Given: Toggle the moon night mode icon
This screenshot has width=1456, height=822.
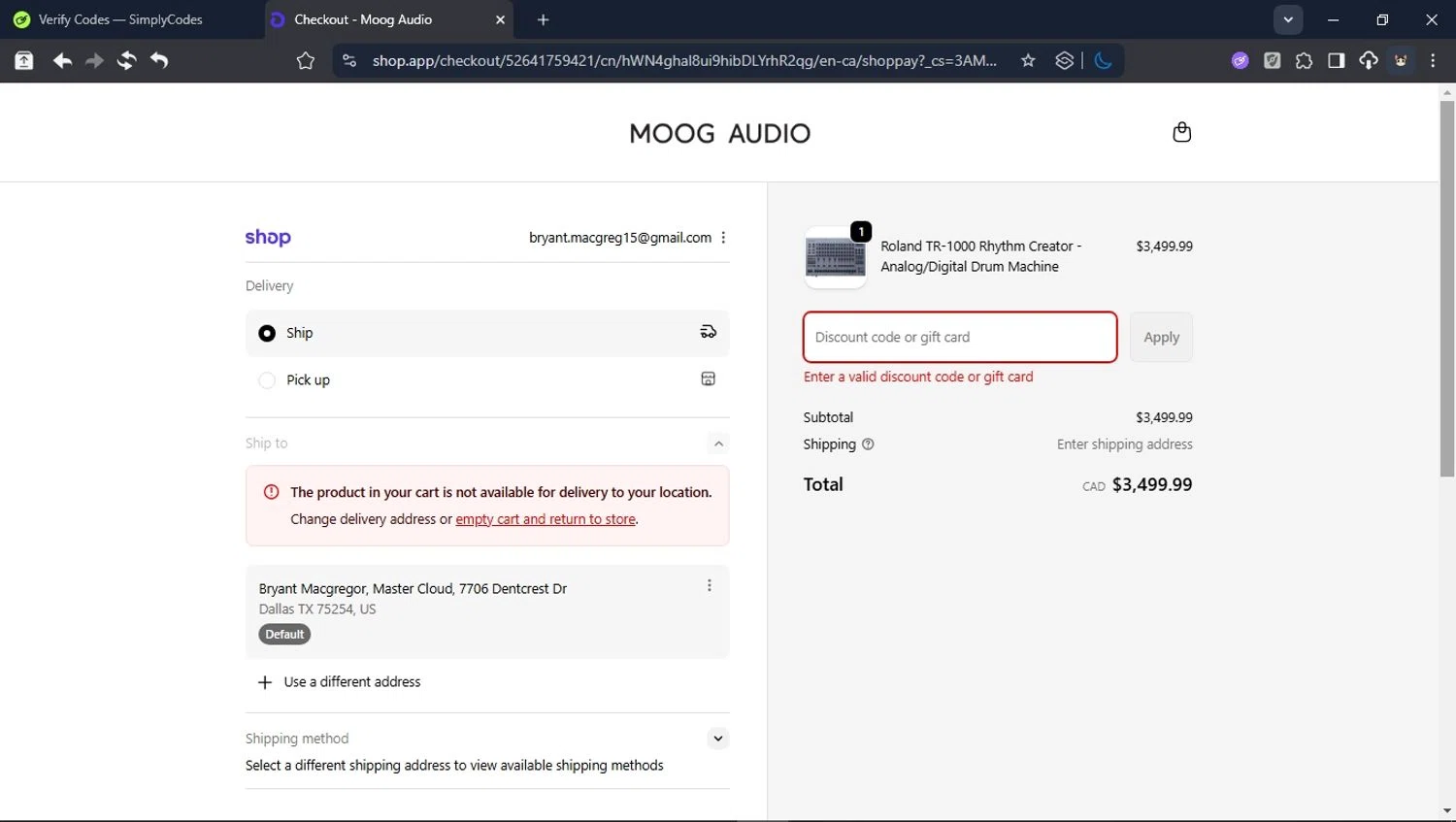Looking at the screenshot, I should 1103,61.
